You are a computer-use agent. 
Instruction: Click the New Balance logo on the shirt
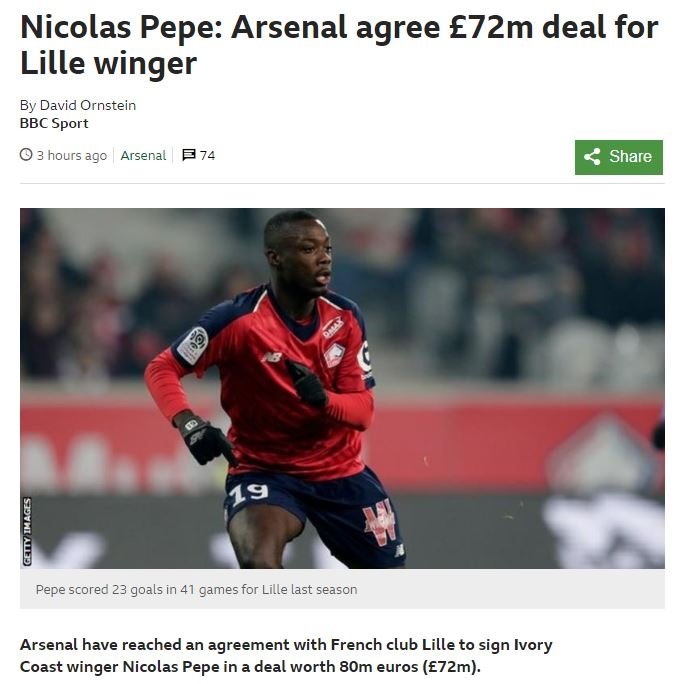coord(270,357)
